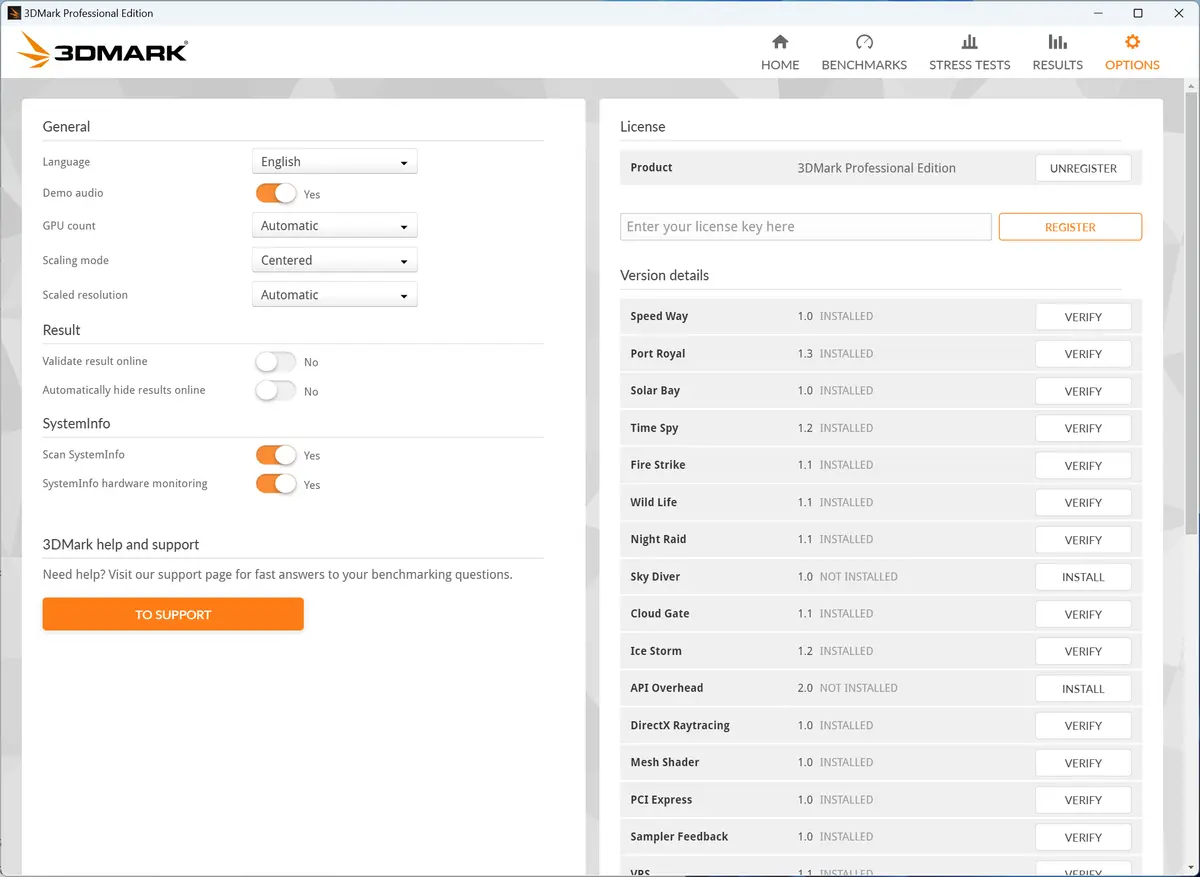Open Benchmarks via the gauge icon

click(x=864, y=42)
